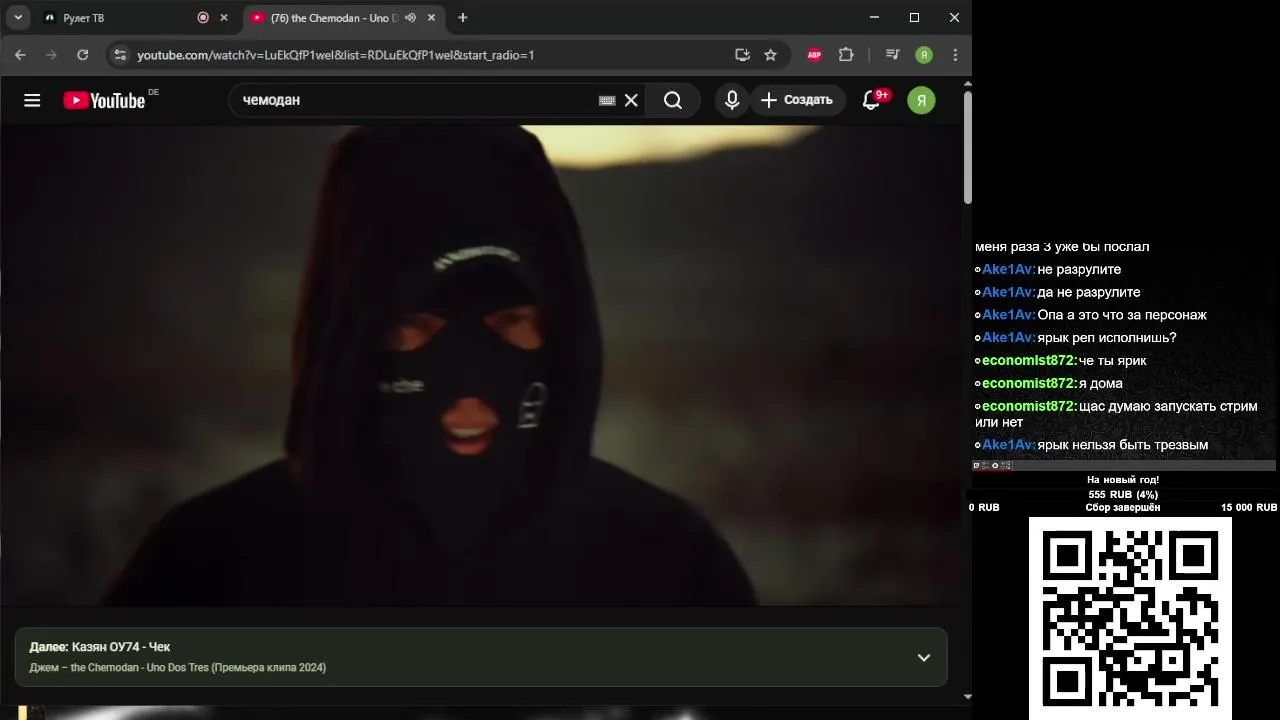
Task: Open the ABP Adblock extension
Action: coord(814,55)
